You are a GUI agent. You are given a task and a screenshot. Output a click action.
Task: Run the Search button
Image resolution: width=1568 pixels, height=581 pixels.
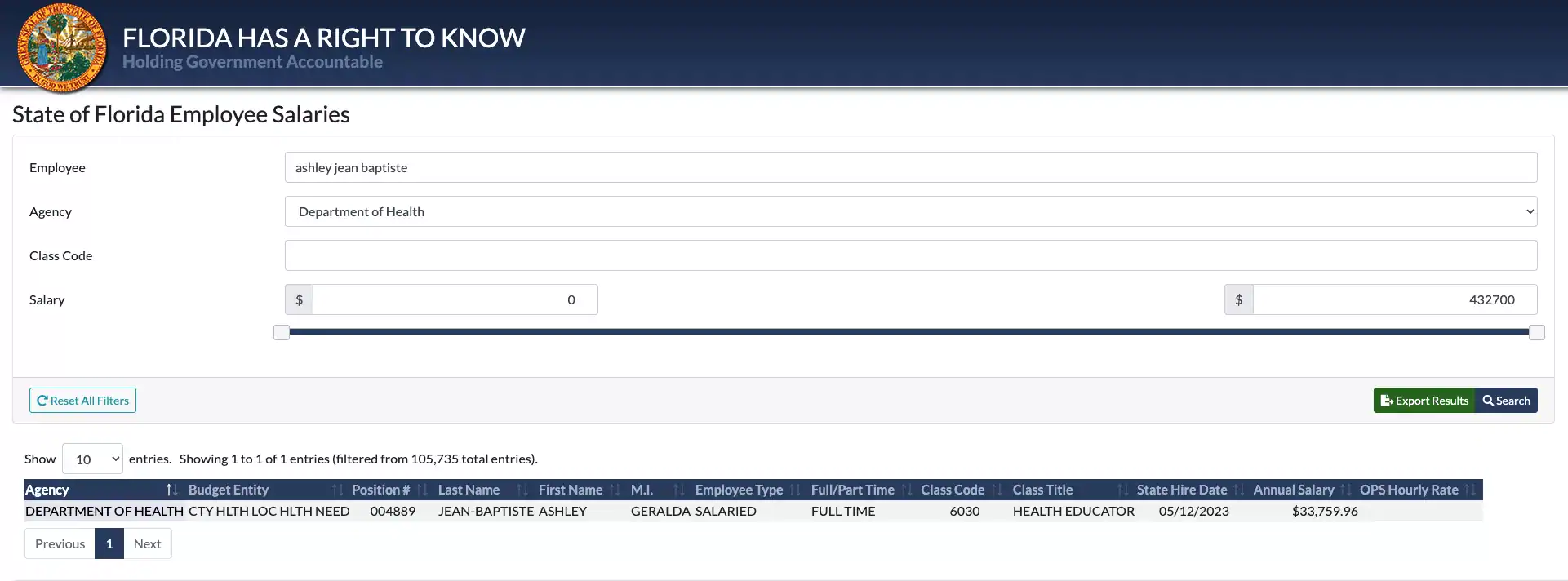click(1506, 401)
